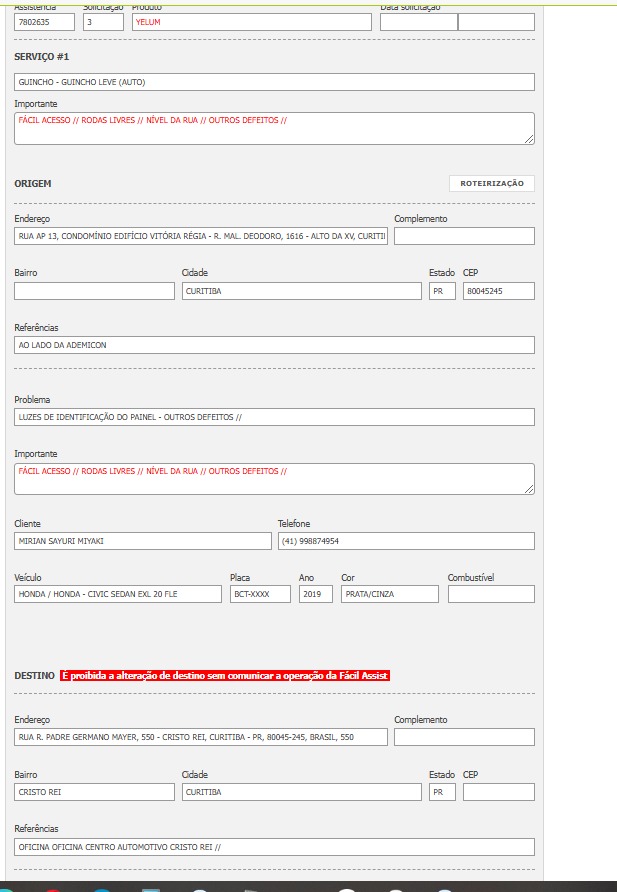
Task: Click the ROTEIRIZAÇÃO button
Action: click(492, 183)
